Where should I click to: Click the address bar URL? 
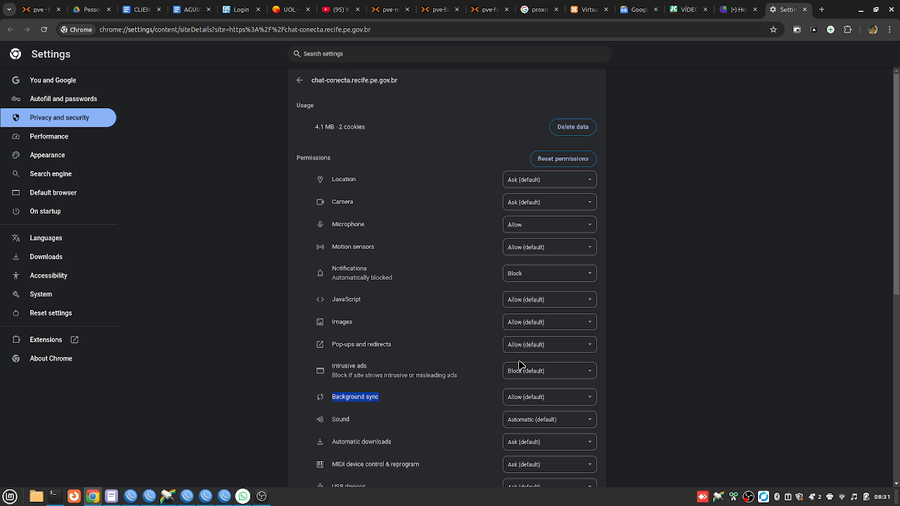click(x=235, y=29)
